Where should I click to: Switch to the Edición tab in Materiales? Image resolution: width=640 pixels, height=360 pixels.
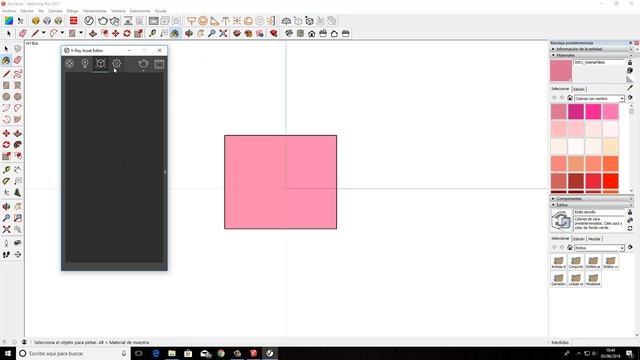579,89
